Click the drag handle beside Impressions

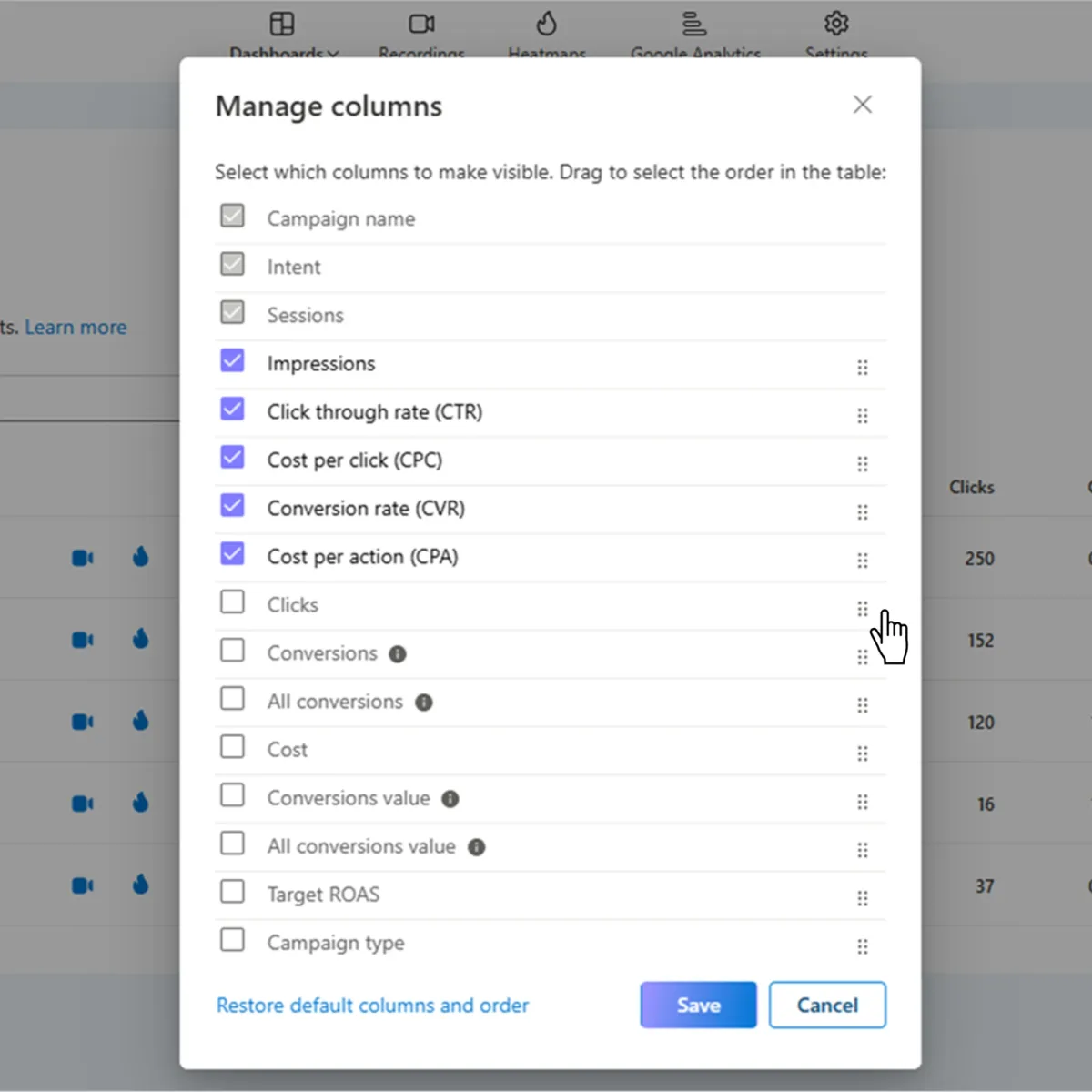pos(863,367)
